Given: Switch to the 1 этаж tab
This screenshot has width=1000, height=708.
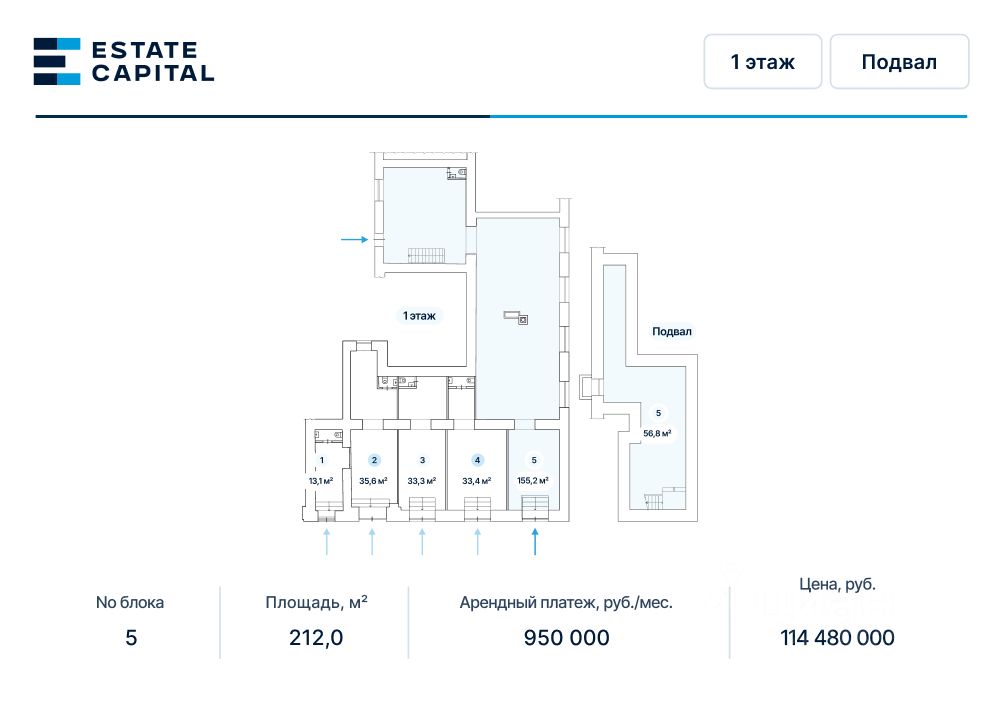Looking at the screenshot, I should point(762,62).
